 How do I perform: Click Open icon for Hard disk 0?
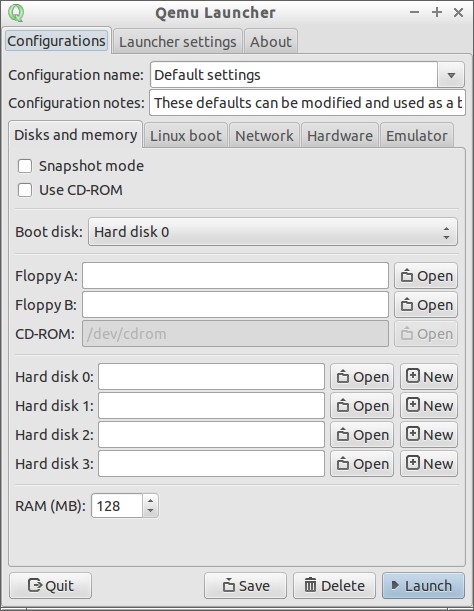pyautogui.click(x=362, y=377)
